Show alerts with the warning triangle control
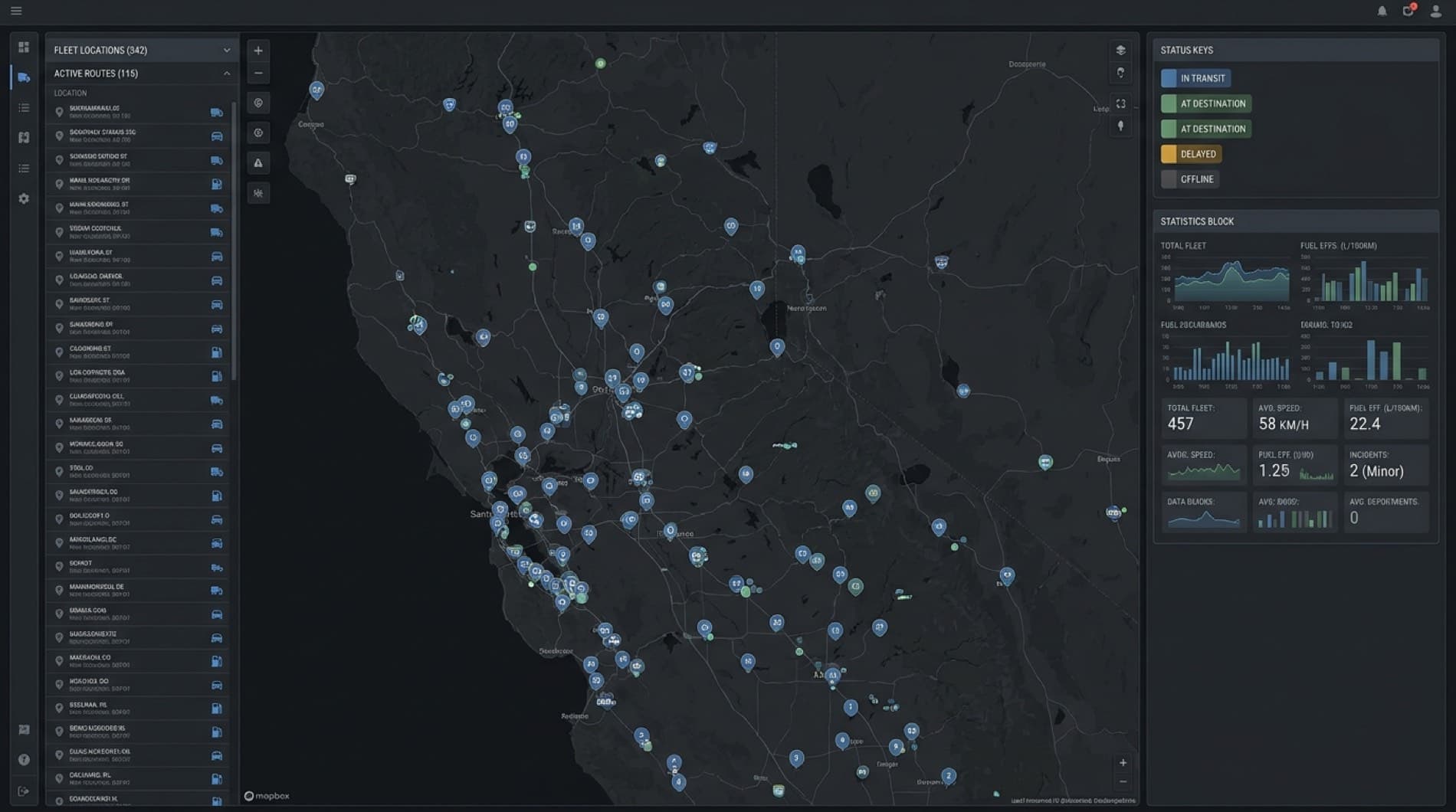 pos(258,163)
